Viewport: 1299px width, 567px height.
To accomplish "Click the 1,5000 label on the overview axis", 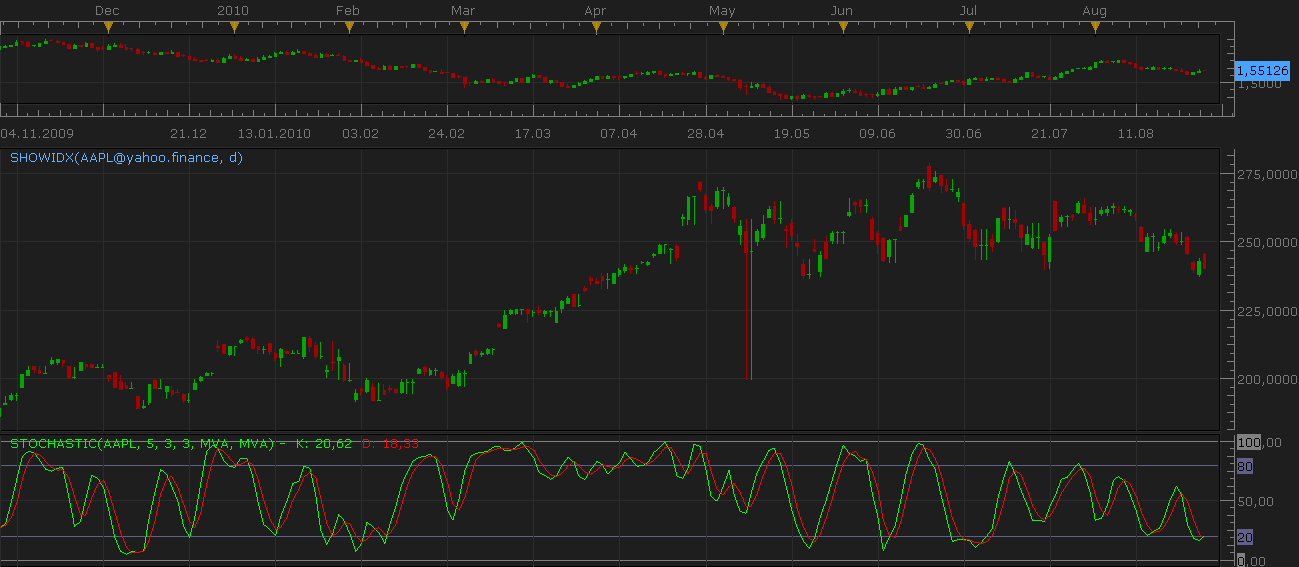I will [x=1259, y=85].
